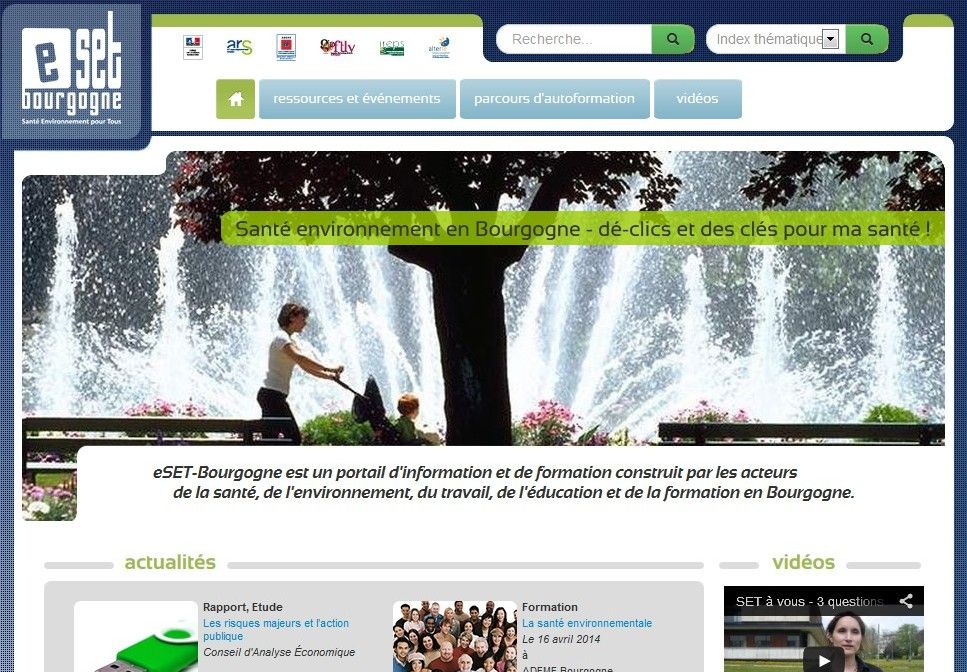967x672 pixels.
Task: Open the République Française partner logo
Action: (x=193, y=47)
